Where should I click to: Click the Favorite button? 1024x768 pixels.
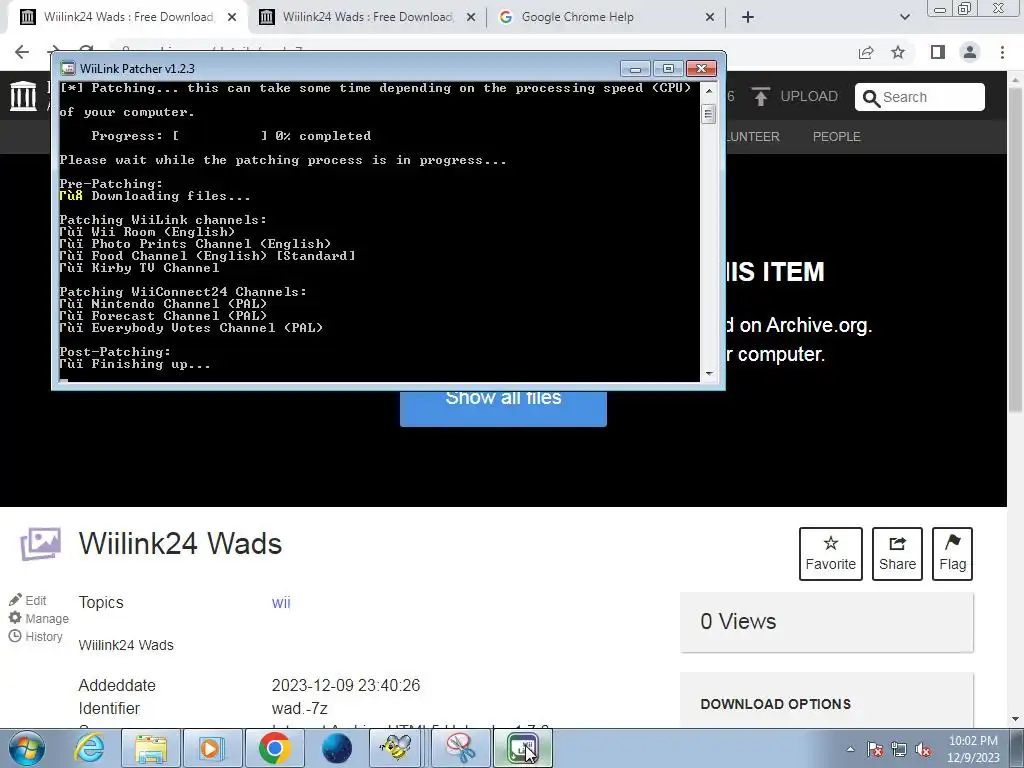tap(830, 554)
